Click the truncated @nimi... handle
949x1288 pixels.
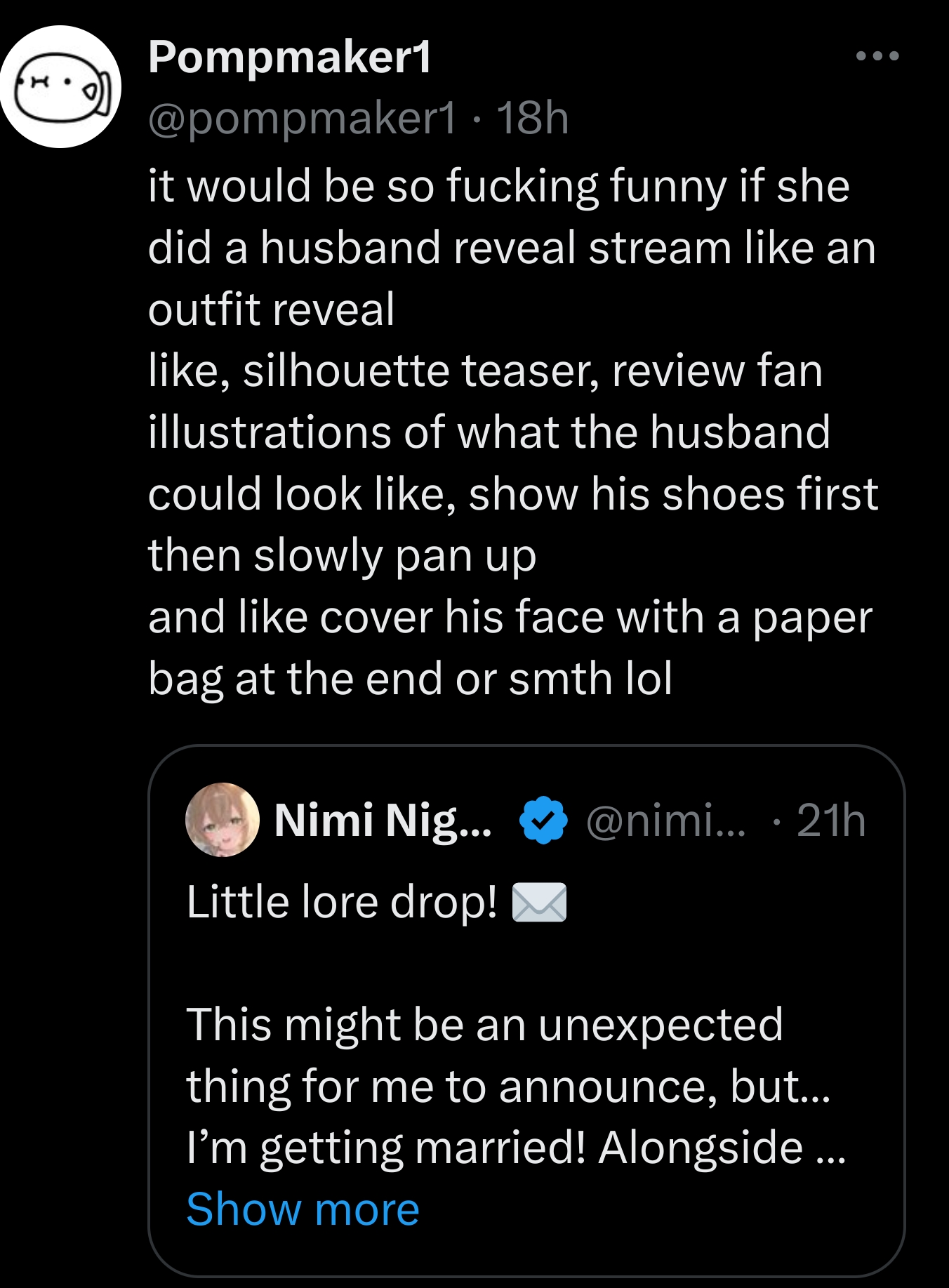click(x=665, y=820)
